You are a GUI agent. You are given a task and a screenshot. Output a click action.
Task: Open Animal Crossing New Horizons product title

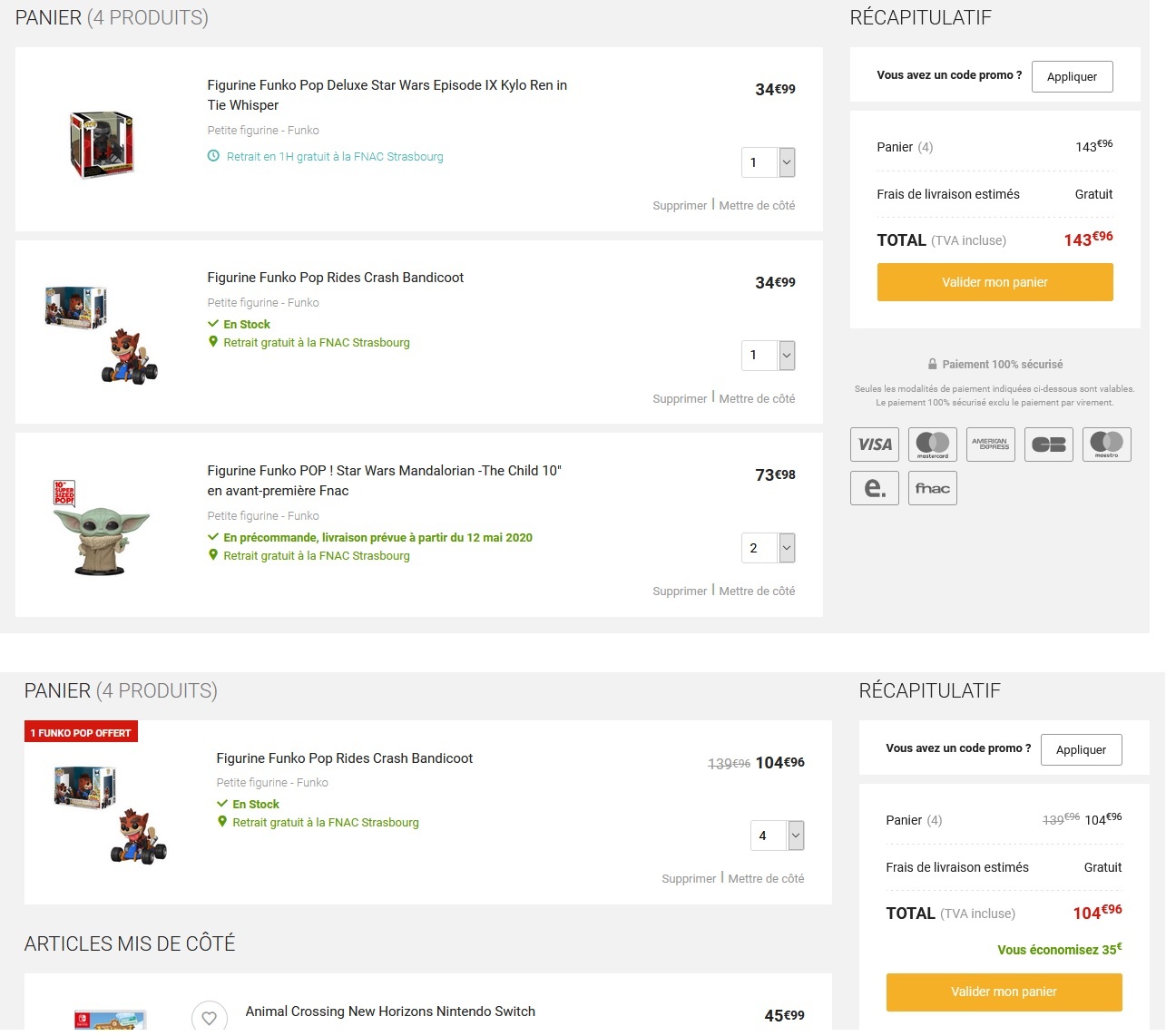coord(390,1012)
